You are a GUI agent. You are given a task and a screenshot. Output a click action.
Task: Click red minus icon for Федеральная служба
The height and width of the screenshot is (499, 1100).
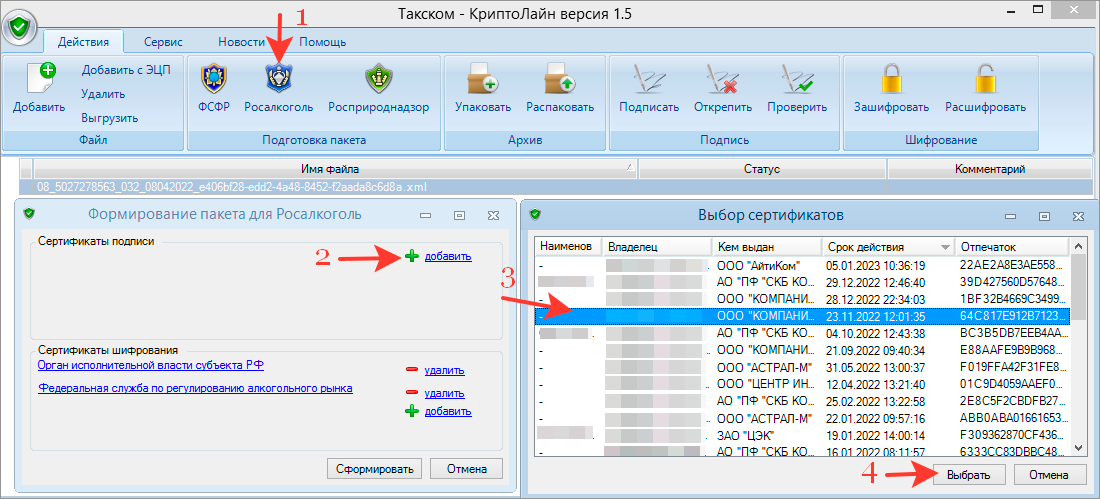[412, 393]
